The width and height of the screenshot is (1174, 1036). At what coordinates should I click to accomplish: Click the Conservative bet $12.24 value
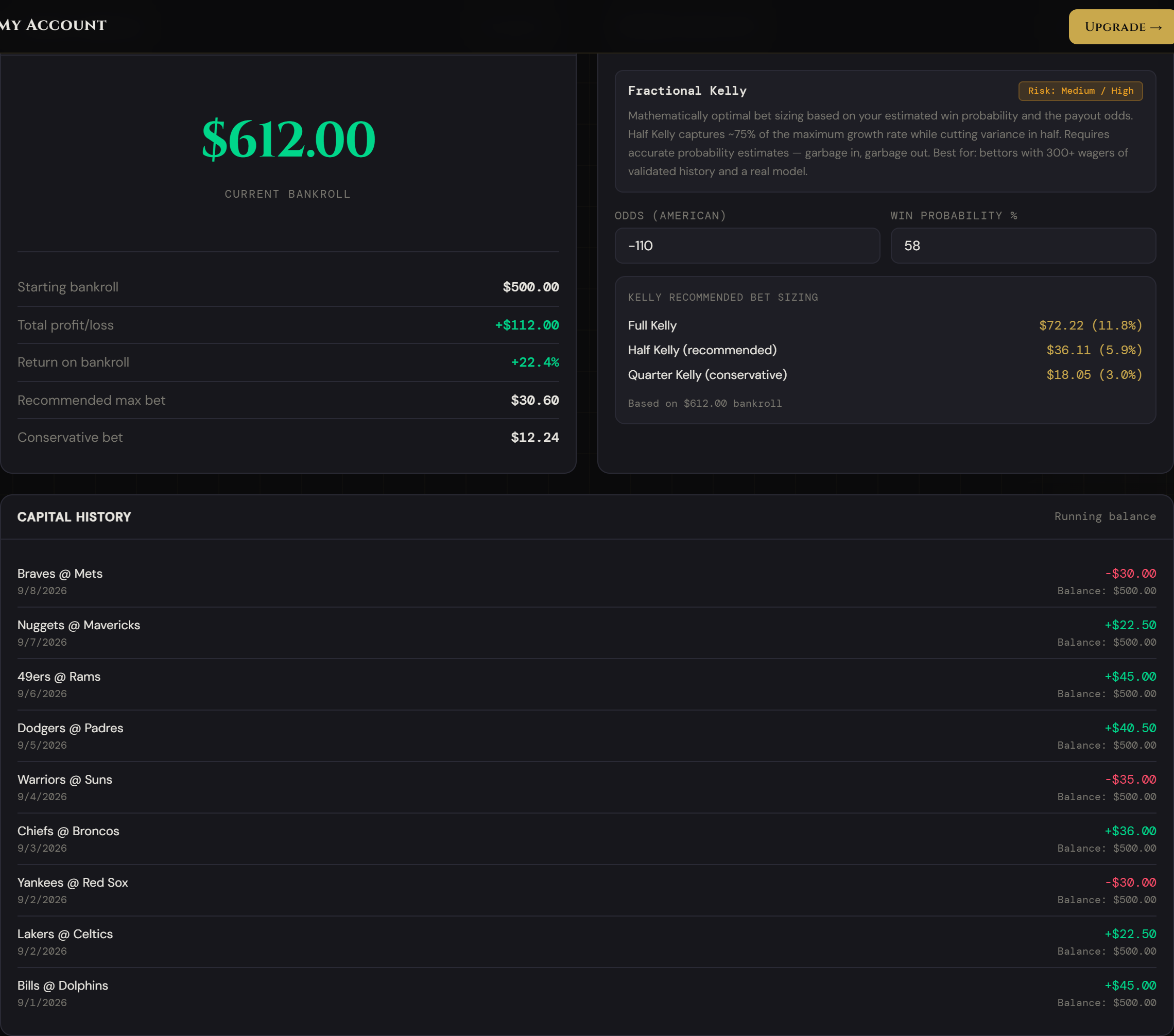[x=534, y=438]
